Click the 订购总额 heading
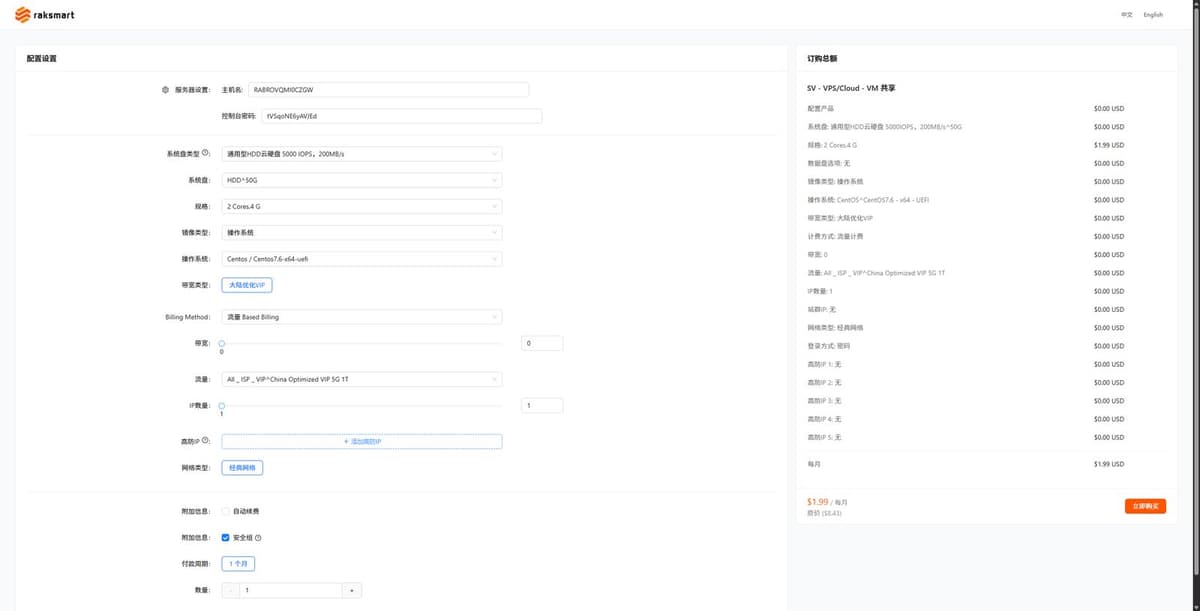Viewport: 1200px width, 611px height. tap(822, 59)
